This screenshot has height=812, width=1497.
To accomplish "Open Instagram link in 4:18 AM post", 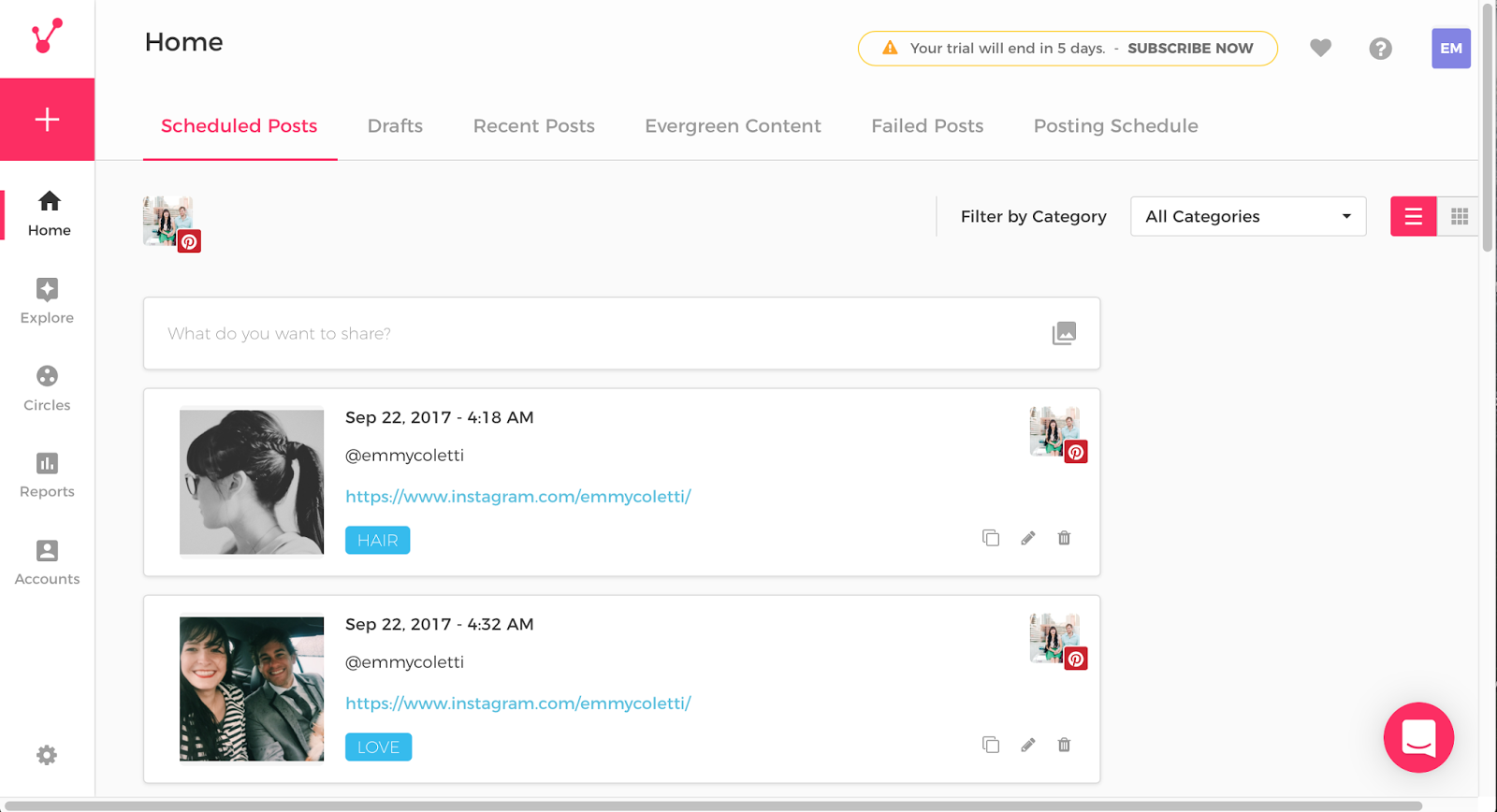I will [x=518, y=497].
